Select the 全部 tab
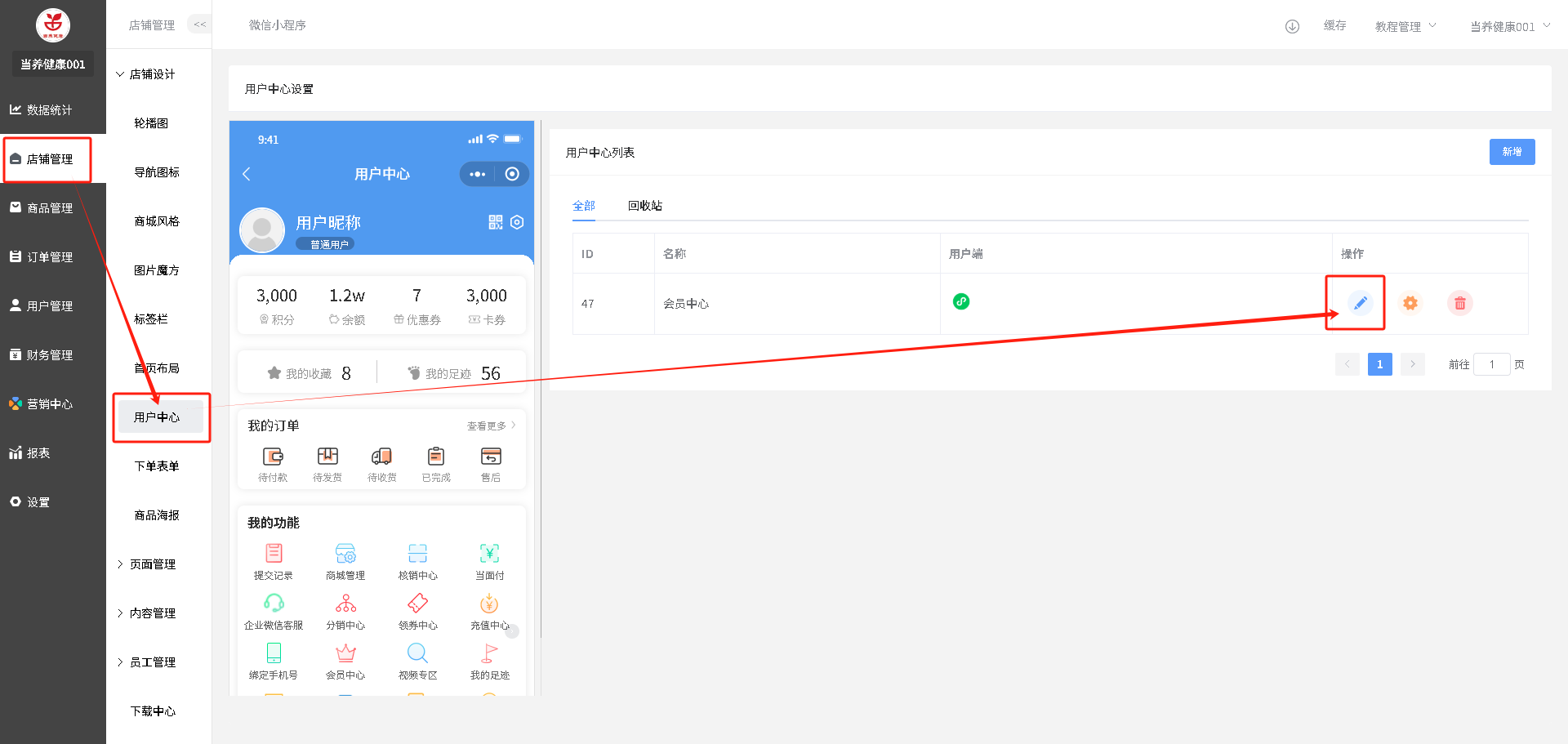The image size is (1568, 744). click(583, 206)
